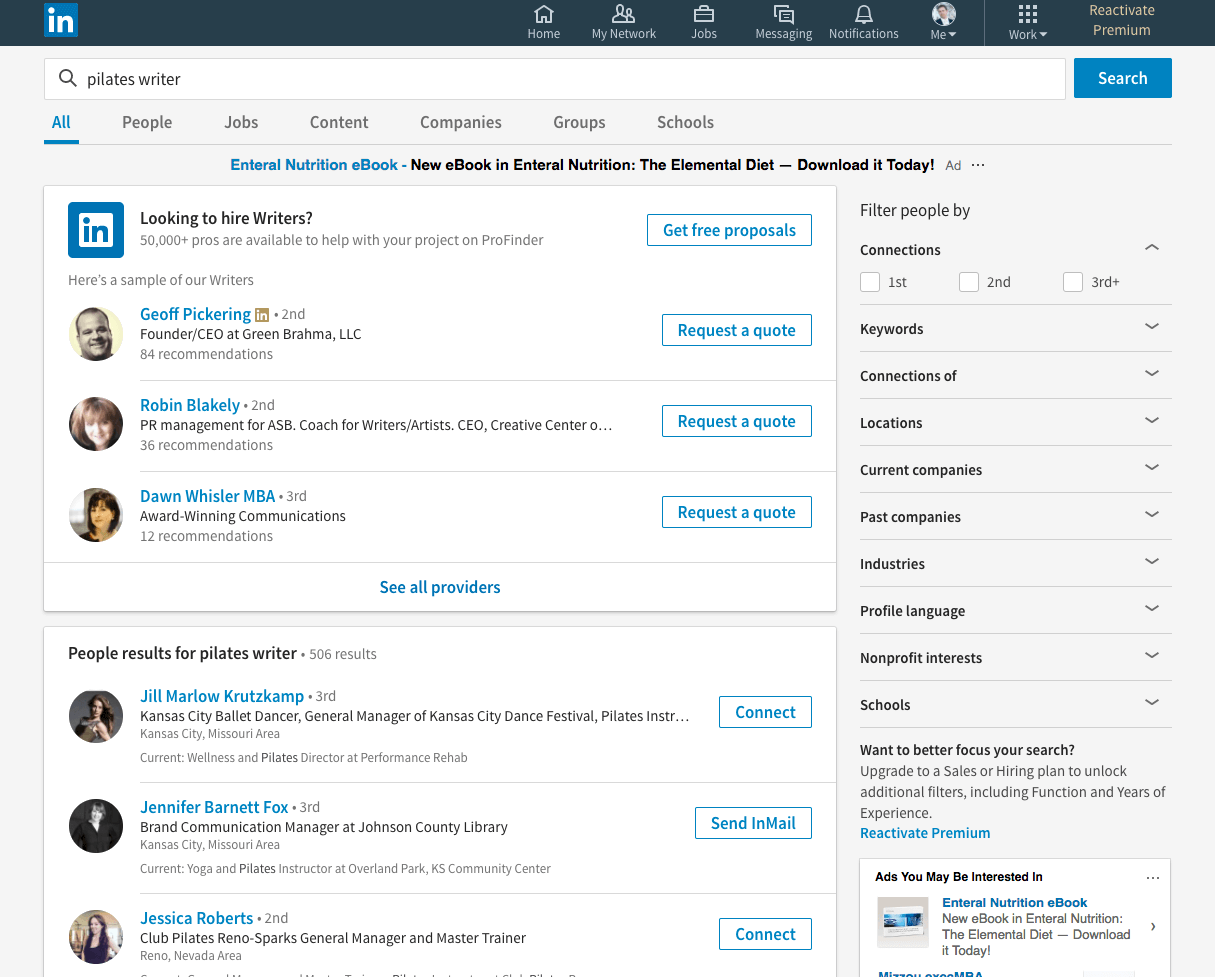The image size is (1215, 977).
Task: Connect with Jill Marlow Krutzkamp
Action: tap(765, 712)
